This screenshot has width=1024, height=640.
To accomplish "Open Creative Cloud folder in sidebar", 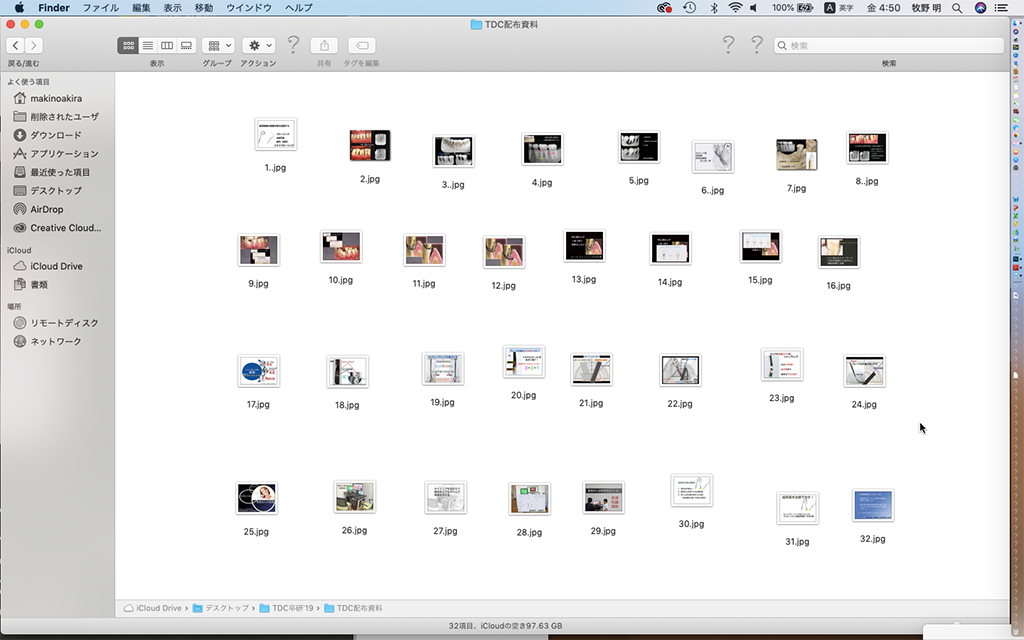I will (57, 228).
